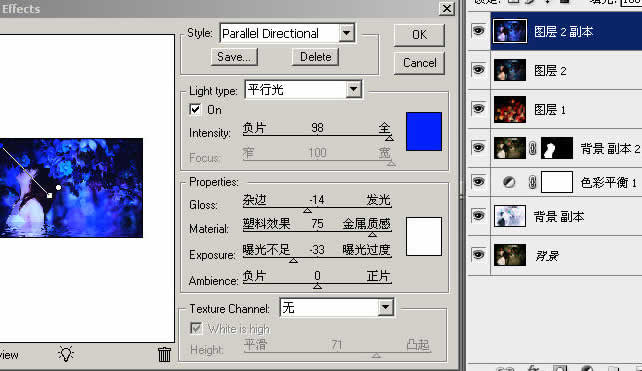Screen dimensions: 642x371
Task: Click the 图层 1 layer name
Action: coord(550,109)
